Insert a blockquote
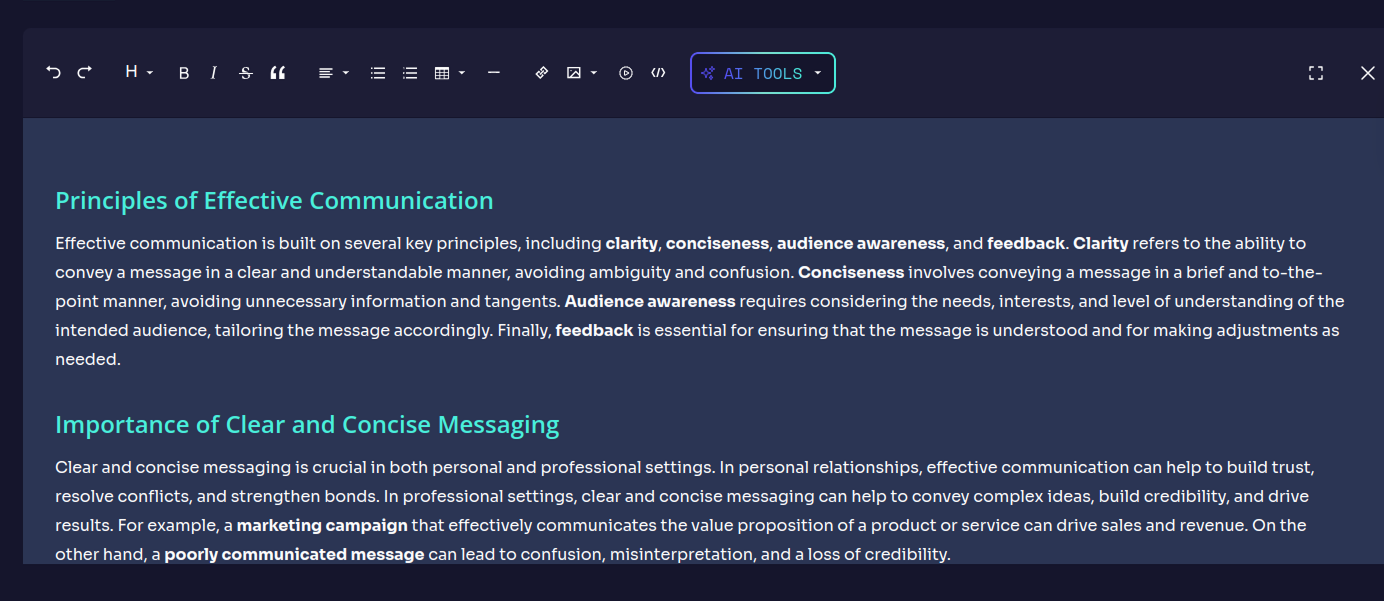The height and width of the screenshot is (601, 1384). (278, 73)
